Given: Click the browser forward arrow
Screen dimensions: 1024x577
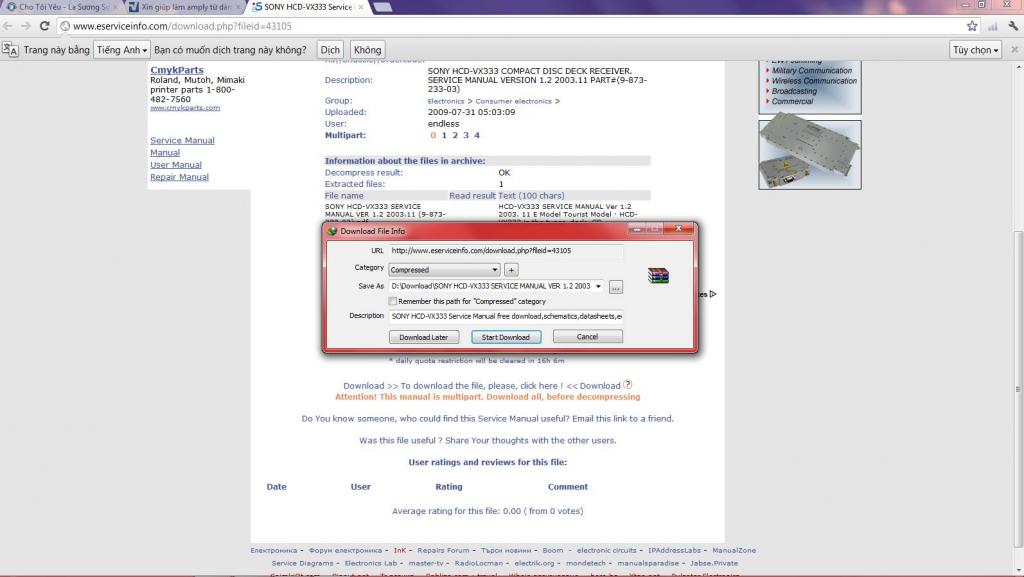Looking at the screenshot, I should [25, 26].
